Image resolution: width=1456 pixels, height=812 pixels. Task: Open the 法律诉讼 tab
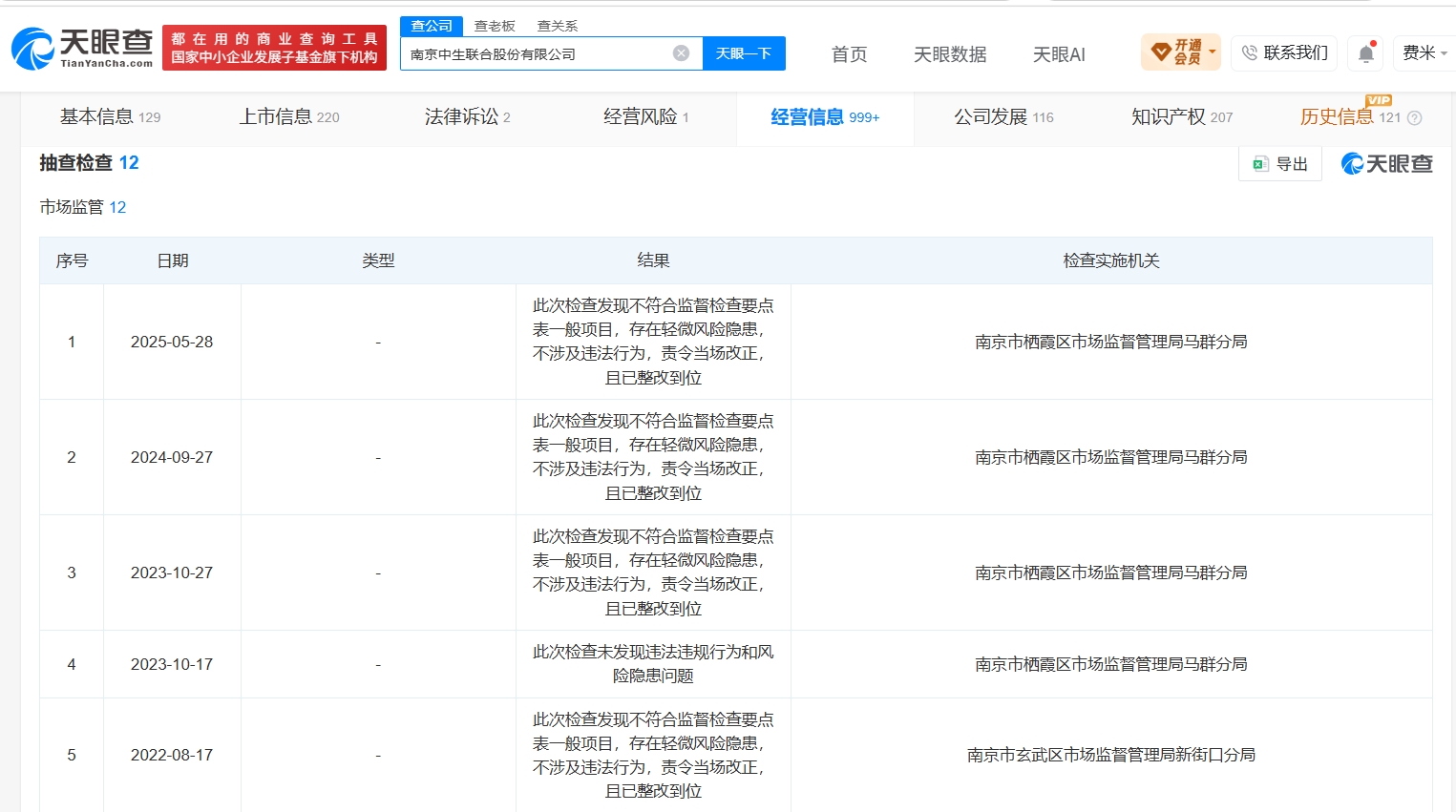[x=468, y=117]
